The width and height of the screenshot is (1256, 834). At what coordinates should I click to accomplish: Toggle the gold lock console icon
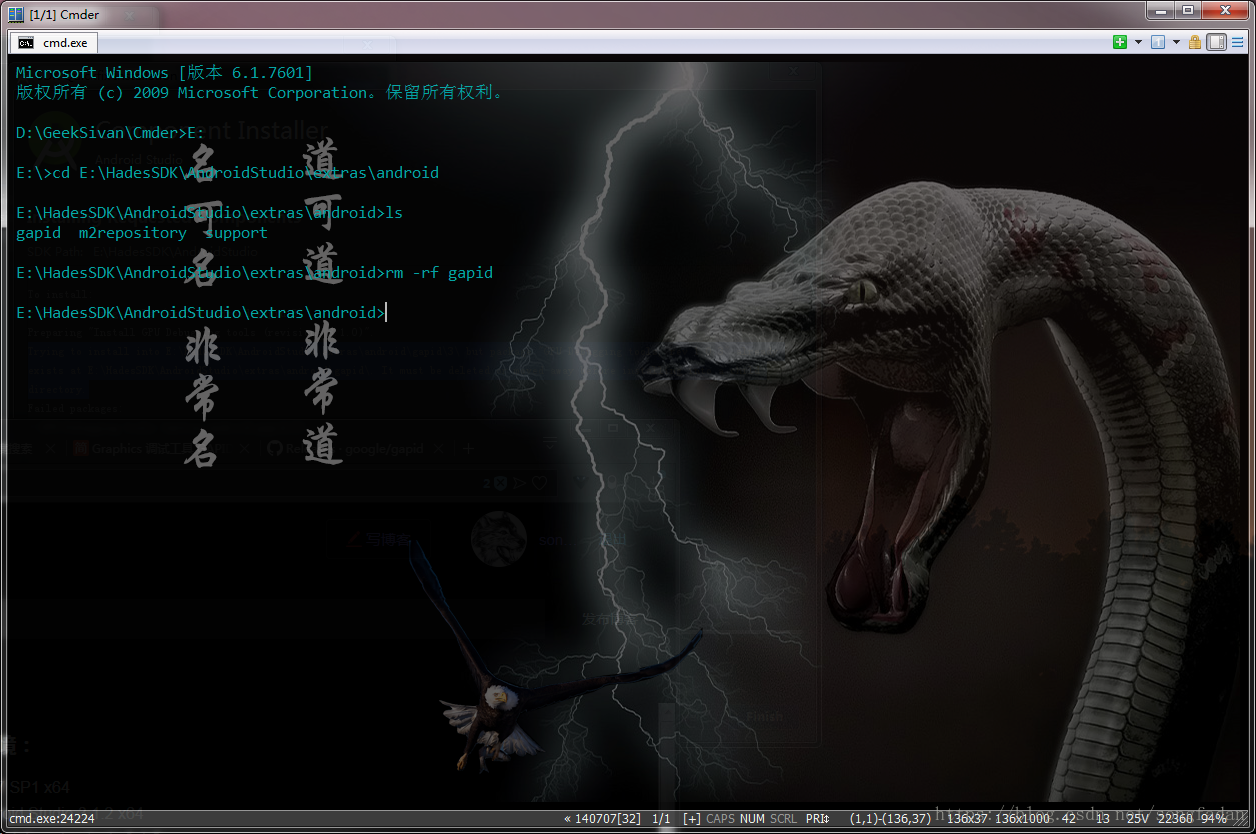point(1195,42)
